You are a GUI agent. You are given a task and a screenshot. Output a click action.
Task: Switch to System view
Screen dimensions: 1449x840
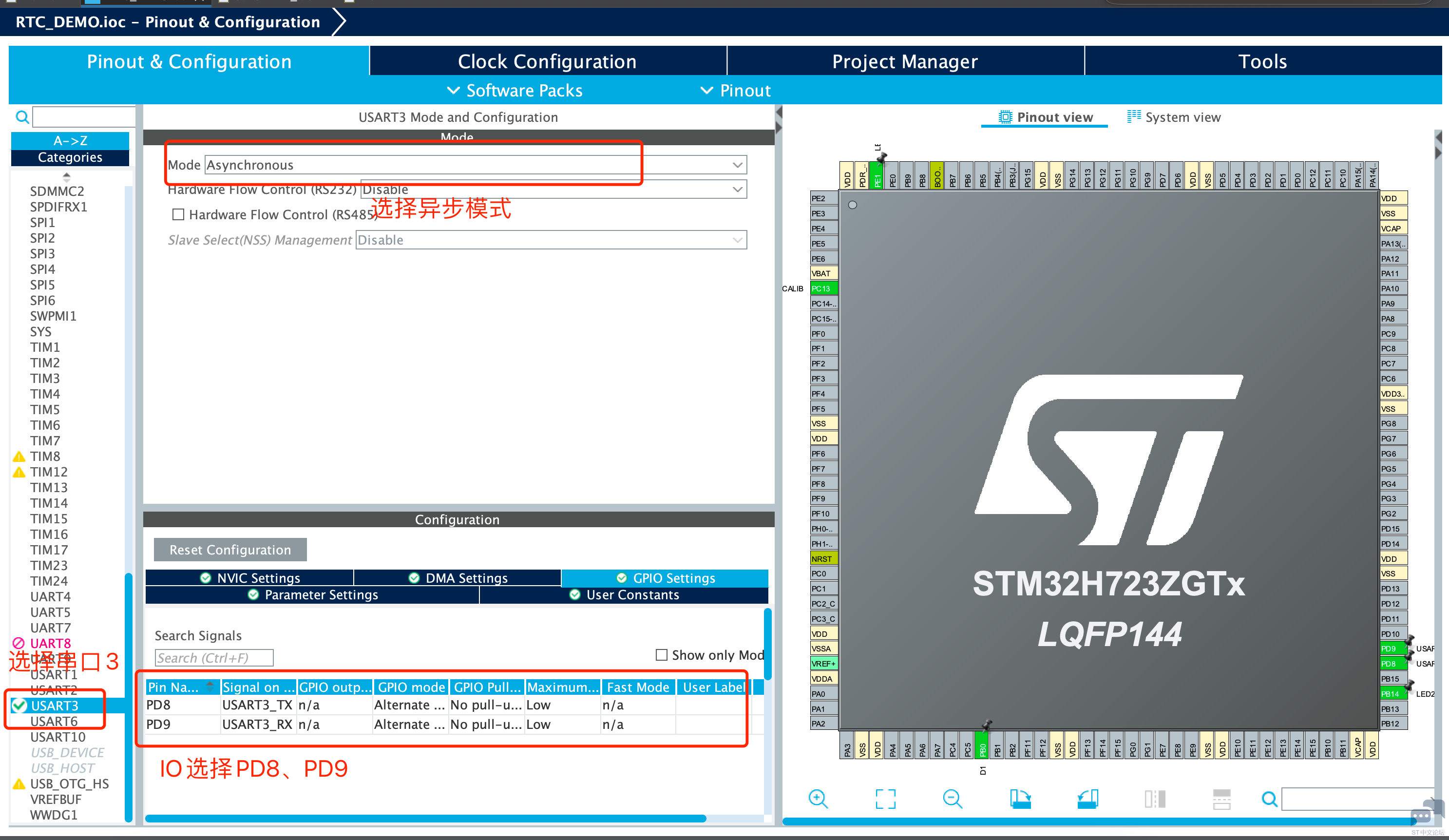coord(1174,117)
